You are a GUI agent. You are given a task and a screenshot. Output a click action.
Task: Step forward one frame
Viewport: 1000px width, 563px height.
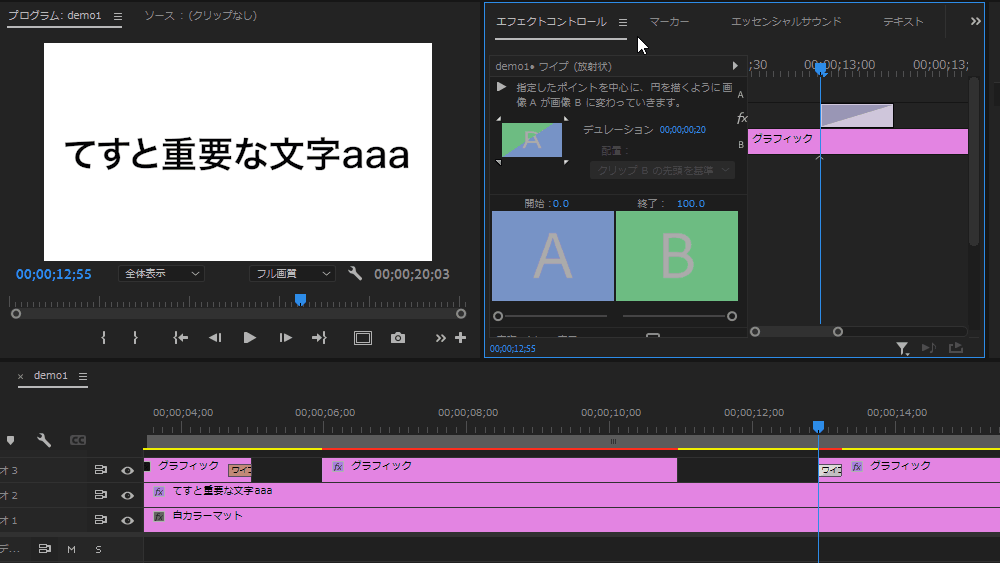tap(285, 338)
